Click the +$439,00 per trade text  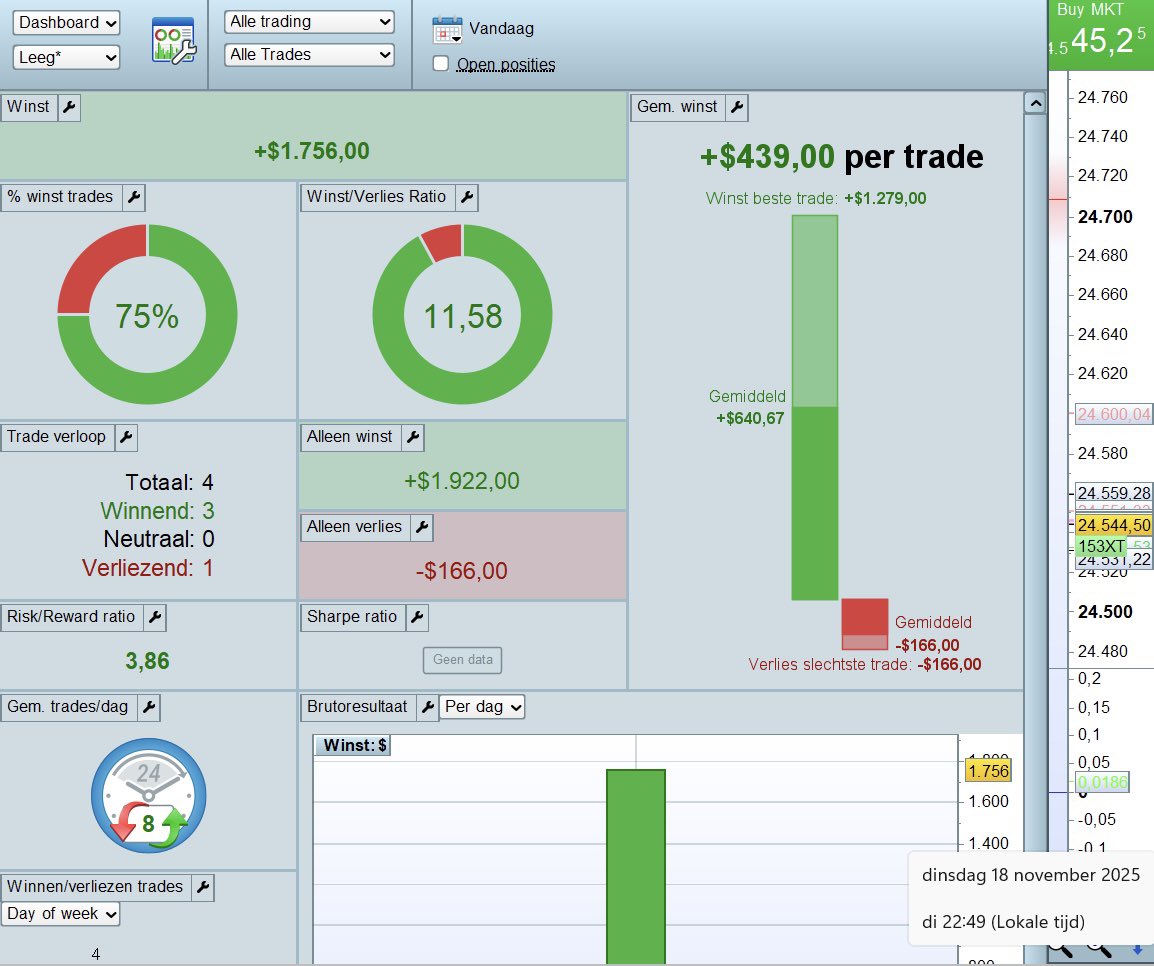841,157
